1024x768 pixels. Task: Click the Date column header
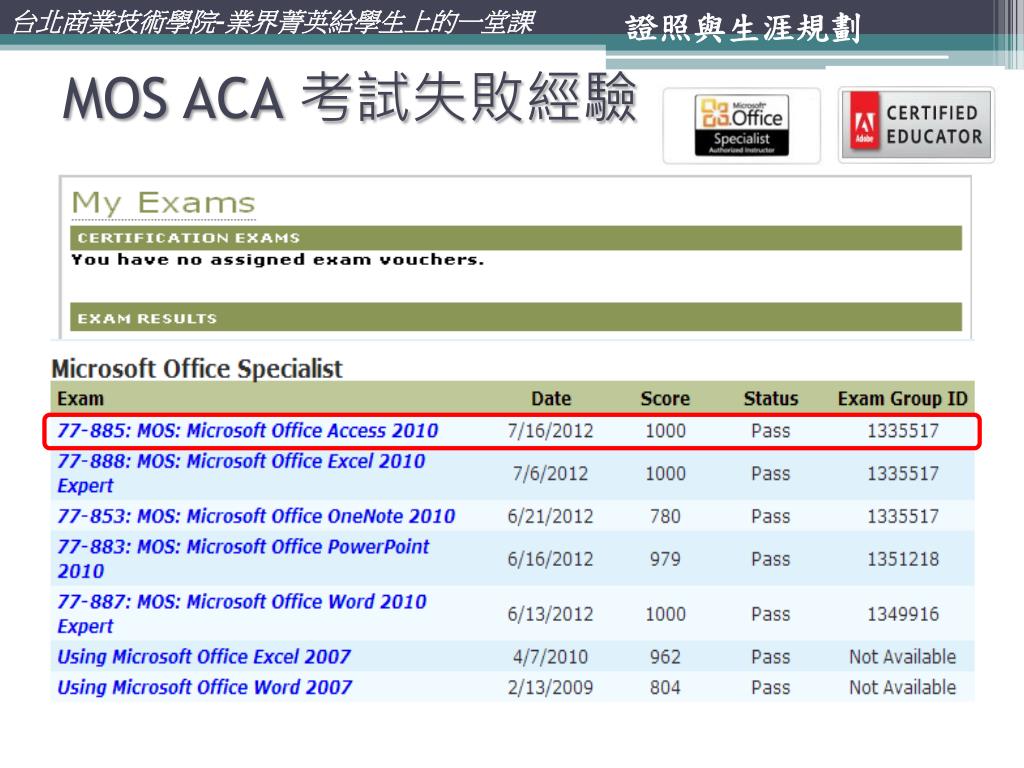551,398
